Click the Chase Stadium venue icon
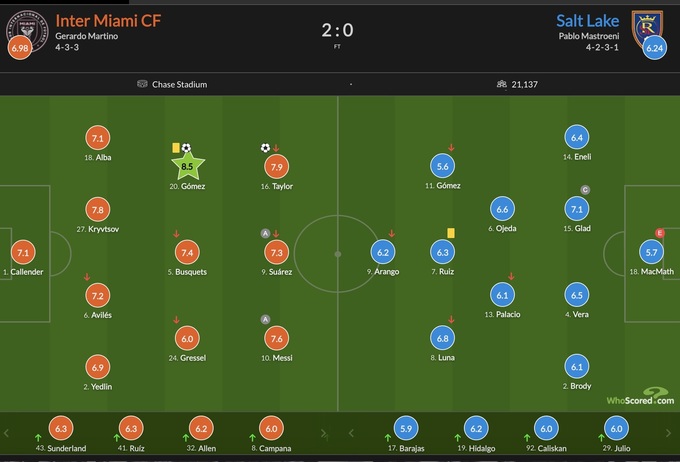This screenshot has width=680, height=462. 142,84
